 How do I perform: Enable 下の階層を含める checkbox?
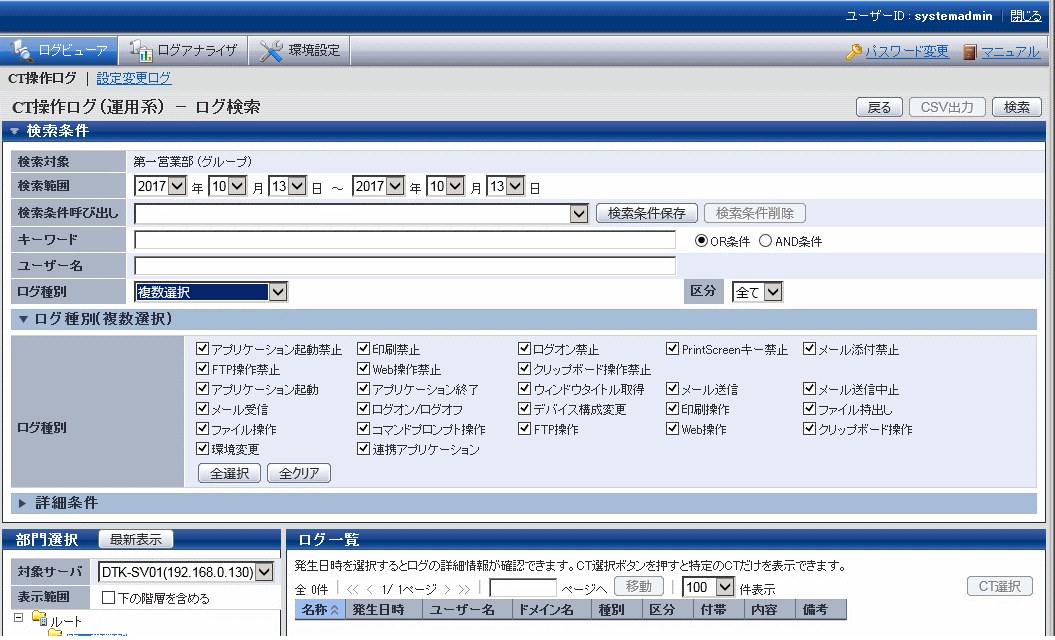[x=109, y=598]
